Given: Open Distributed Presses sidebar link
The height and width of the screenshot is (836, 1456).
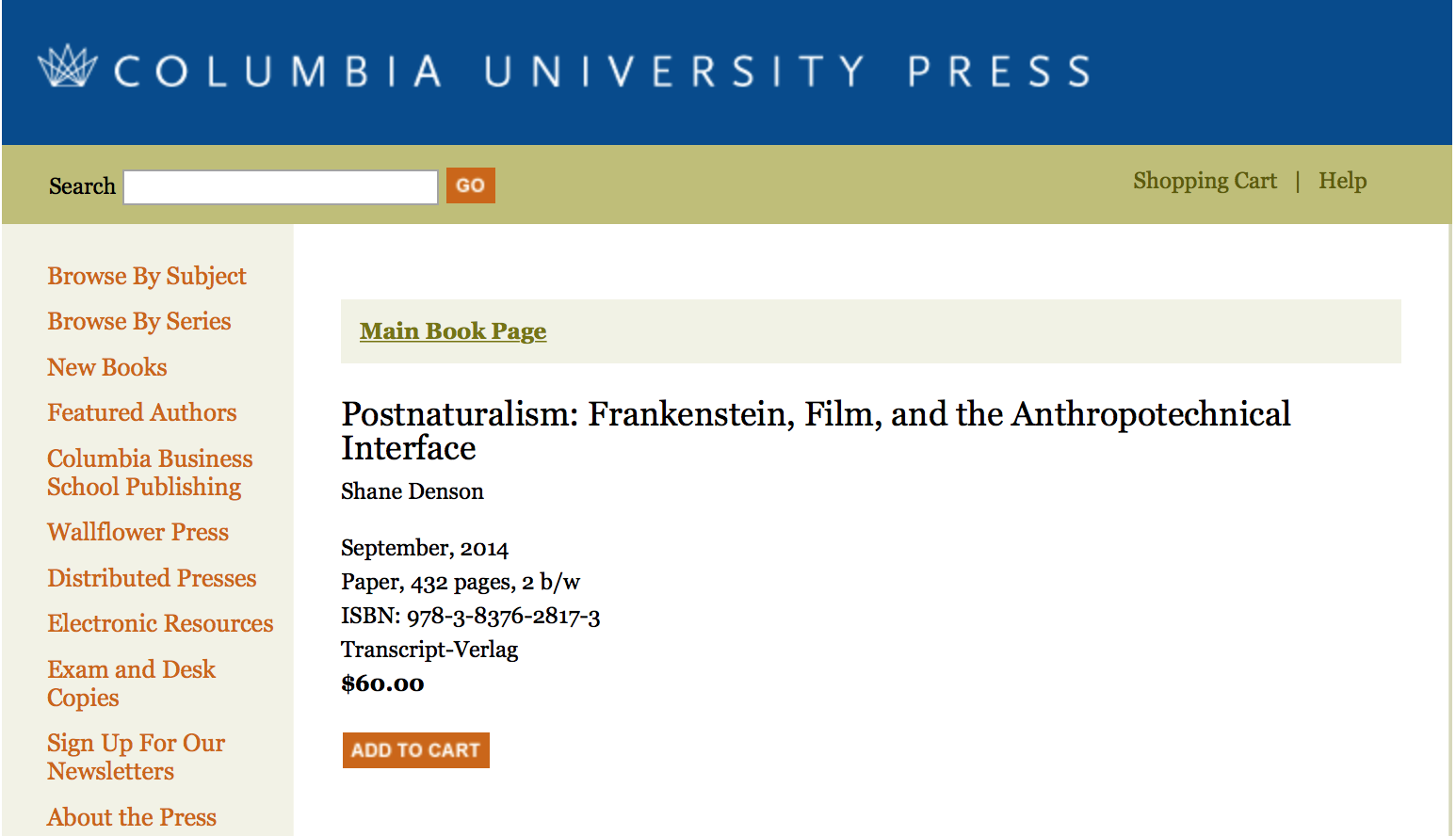Looking at the screenshot, I should pyautogui.click(x=152, y=578).
